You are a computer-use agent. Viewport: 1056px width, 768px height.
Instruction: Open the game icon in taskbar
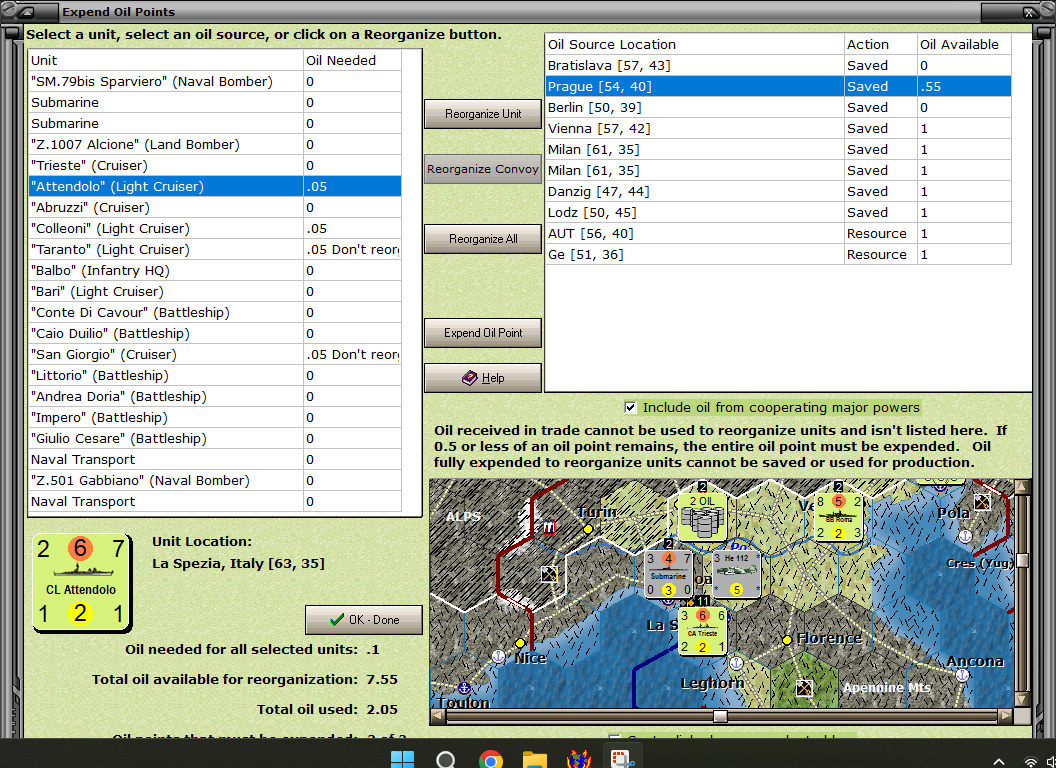click(x=579, y=759)
